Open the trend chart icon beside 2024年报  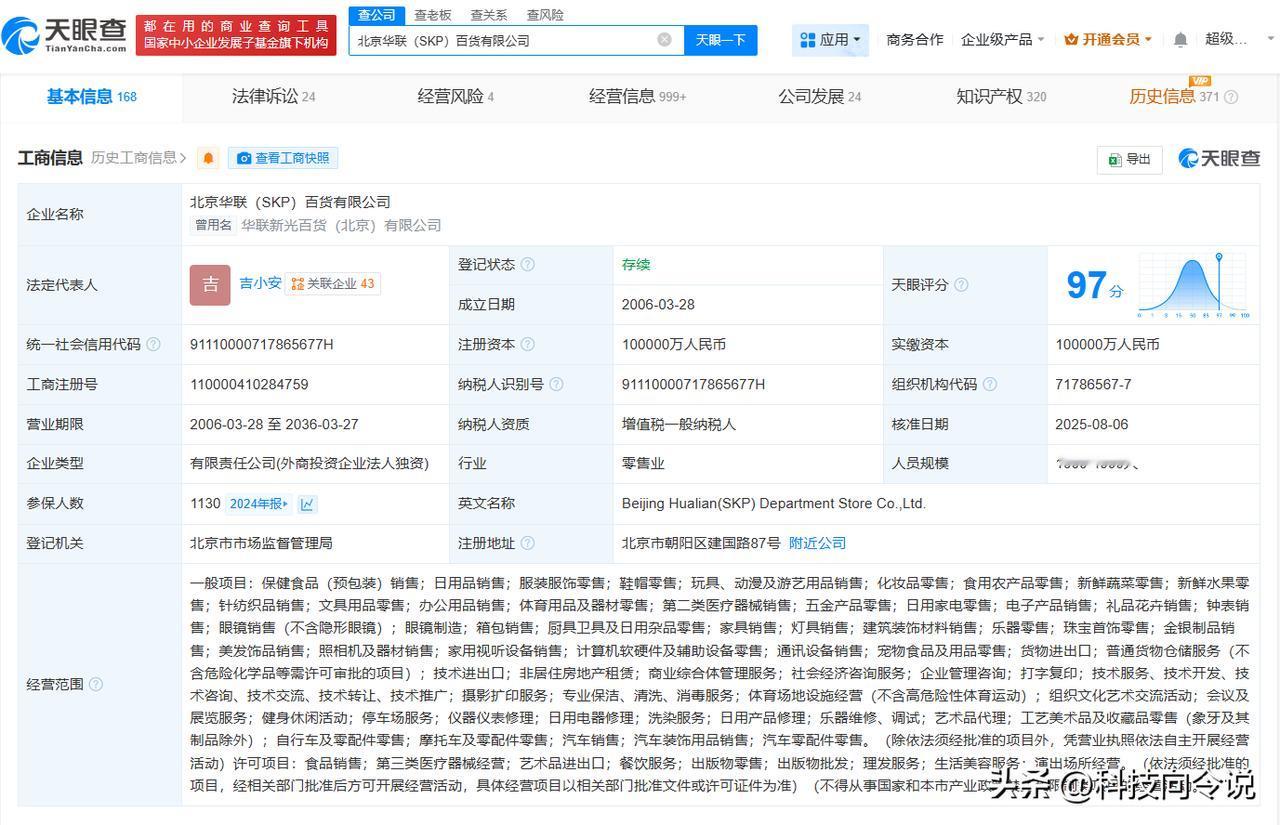[x=307, y=504]
